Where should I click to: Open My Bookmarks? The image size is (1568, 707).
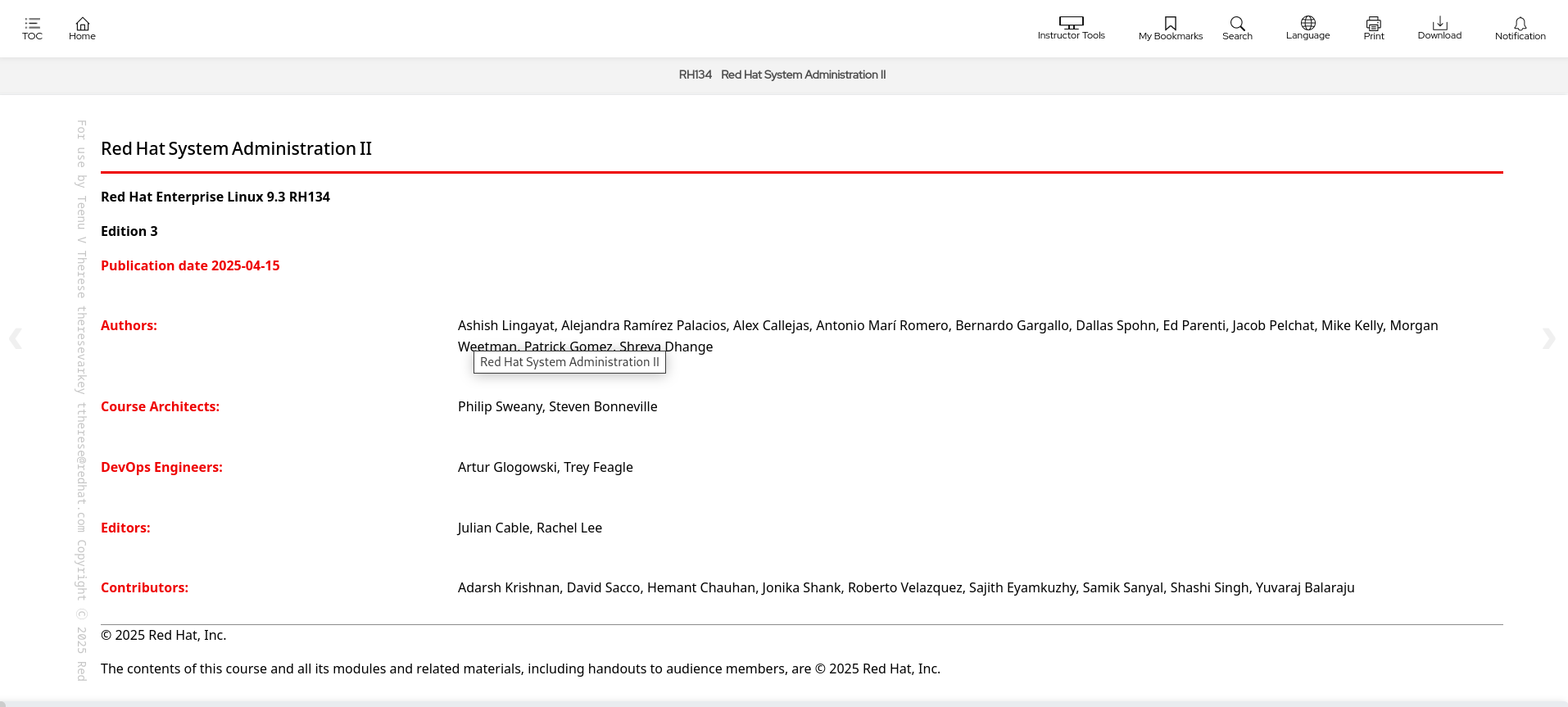coord(1171,29)
